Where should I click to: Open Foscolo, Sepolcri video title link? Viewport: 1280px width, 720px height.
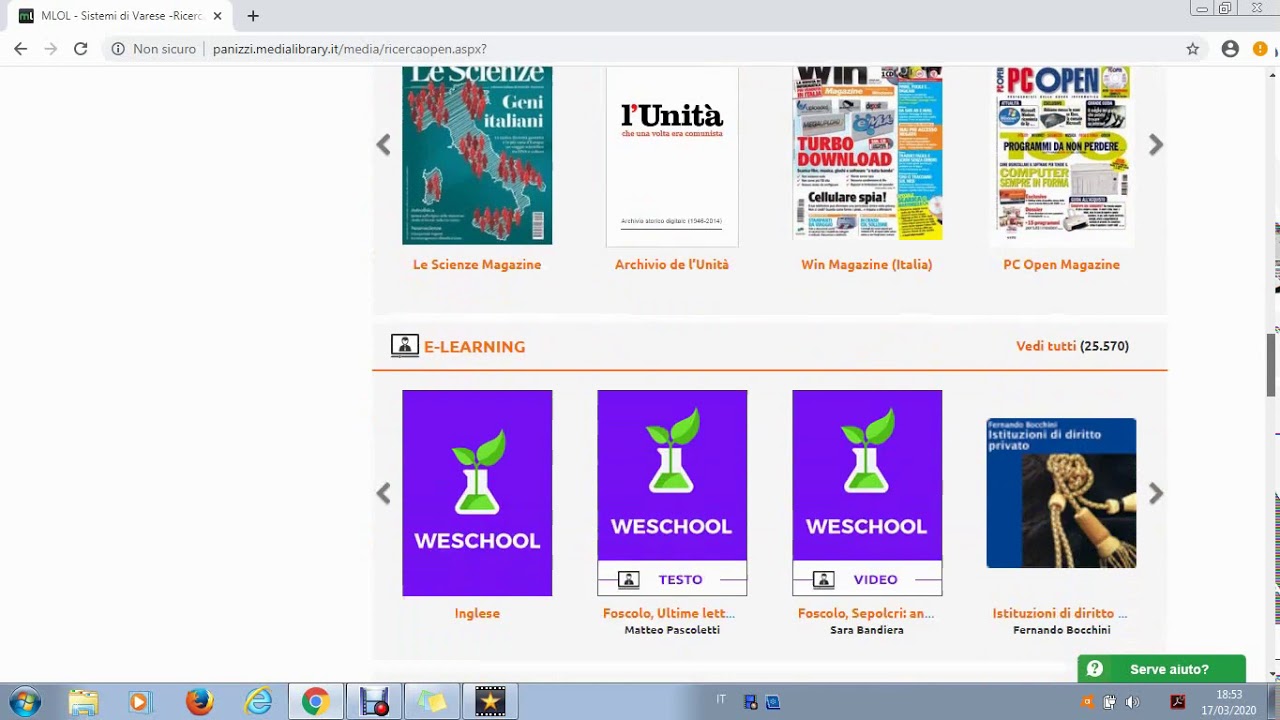click(866, 613)
